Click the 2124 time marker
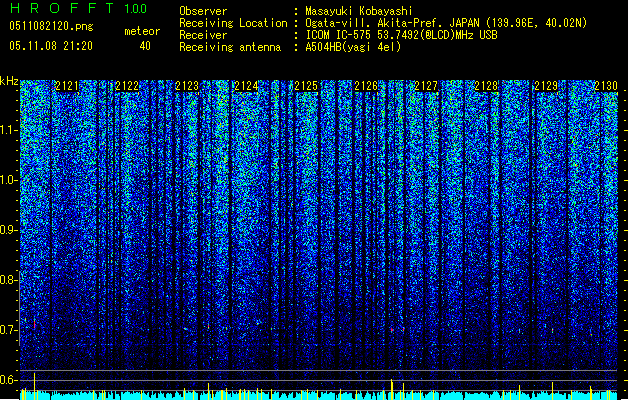This screenshot has height=400, width=629. [246, 86]
